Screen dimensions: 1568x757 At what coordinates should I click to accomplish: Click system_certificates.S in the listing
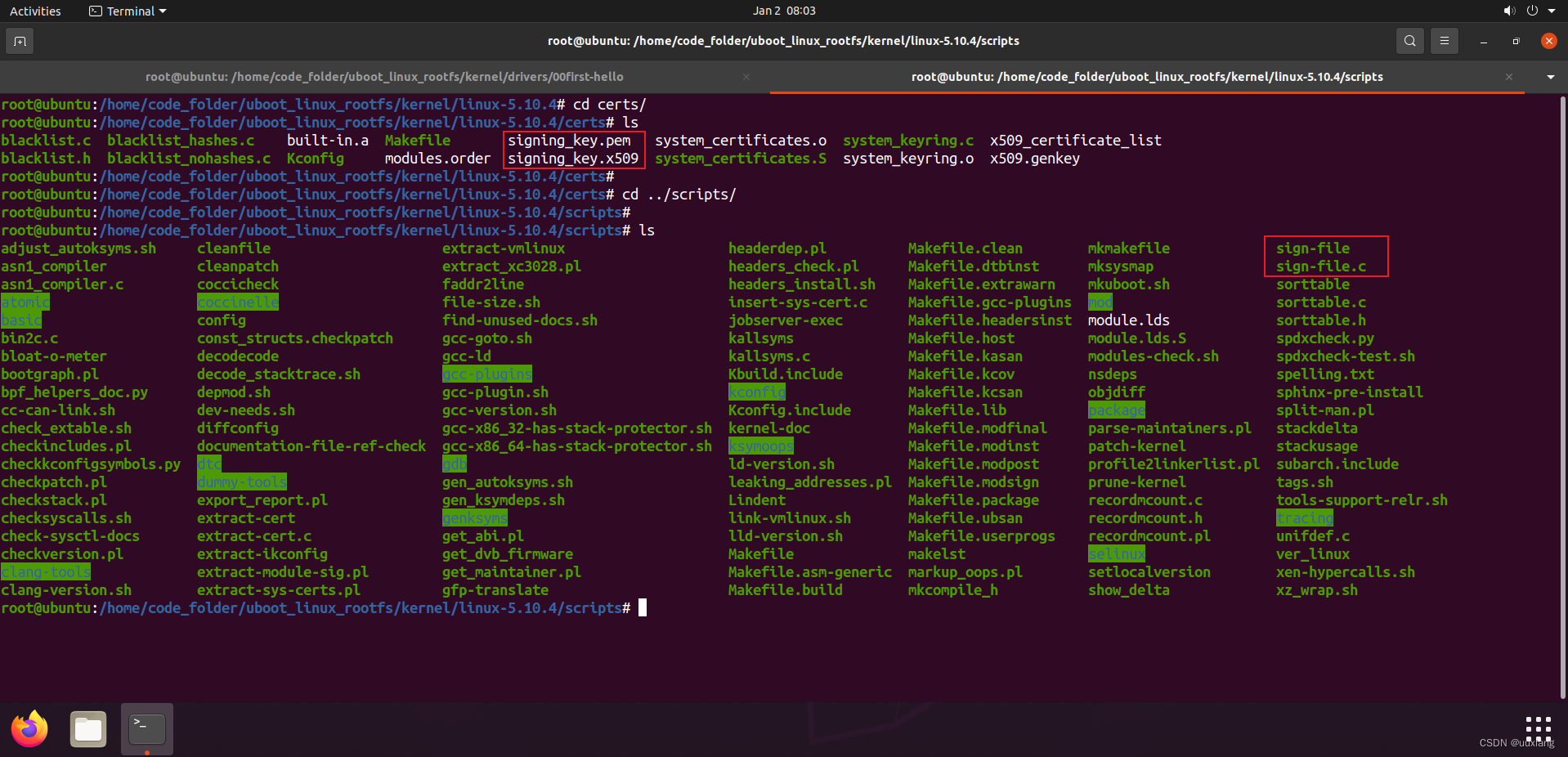[x=741, y=159]
